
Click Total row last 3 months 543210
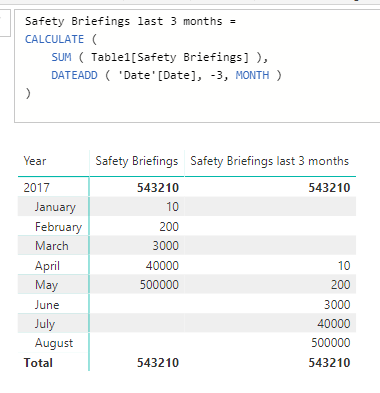pyautogui.click(x=329, y=363)
